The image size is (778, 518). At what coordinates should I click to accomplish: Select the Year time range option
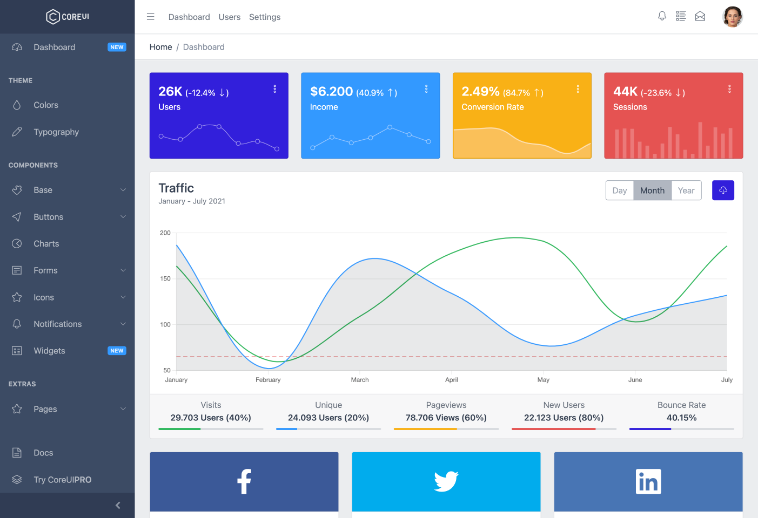[x=686, y=190]
